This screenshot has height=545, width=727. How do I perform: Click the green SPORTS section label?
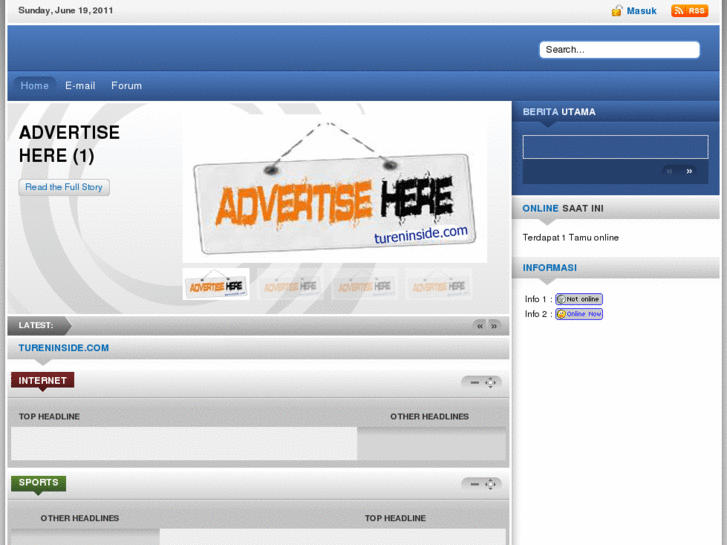tap(38, 483)
